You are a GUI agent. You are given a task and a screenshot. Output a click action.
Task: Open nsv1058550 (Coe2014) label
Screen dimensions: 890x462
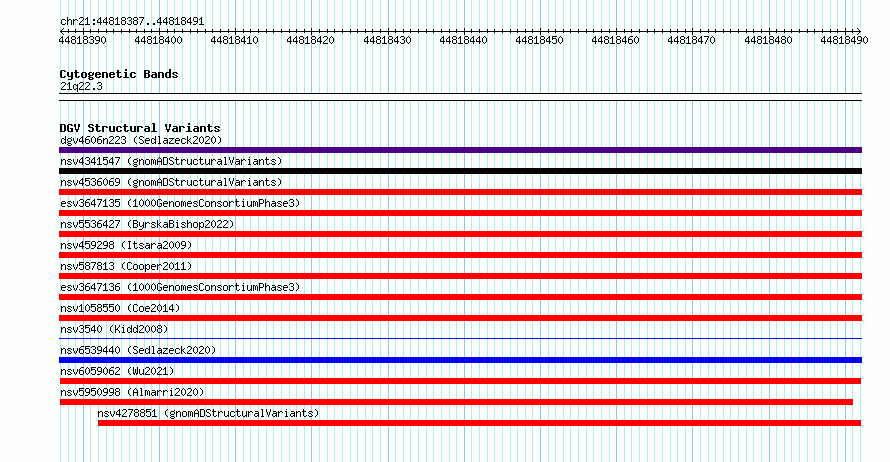(x=120, y=308)
